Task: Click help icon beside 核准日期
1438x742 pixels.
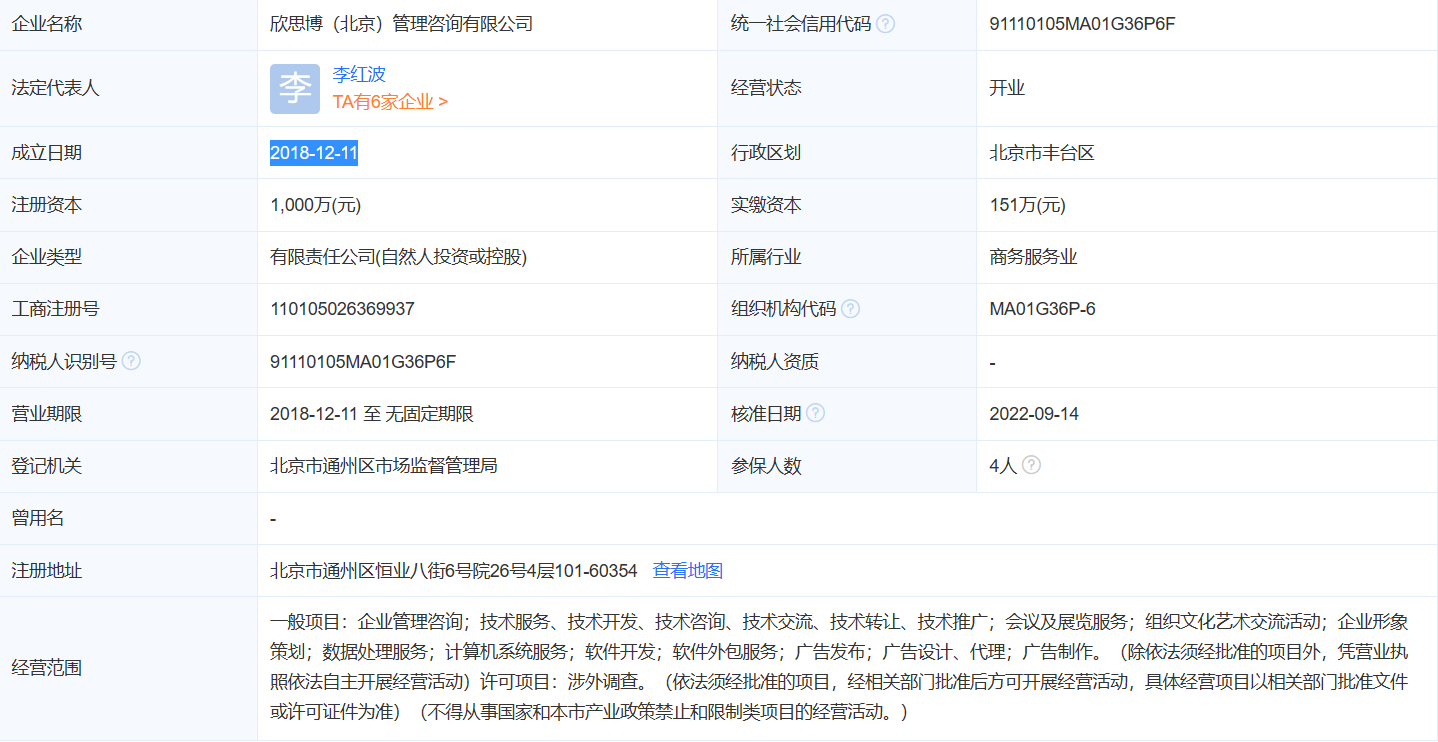Action: 815,413
